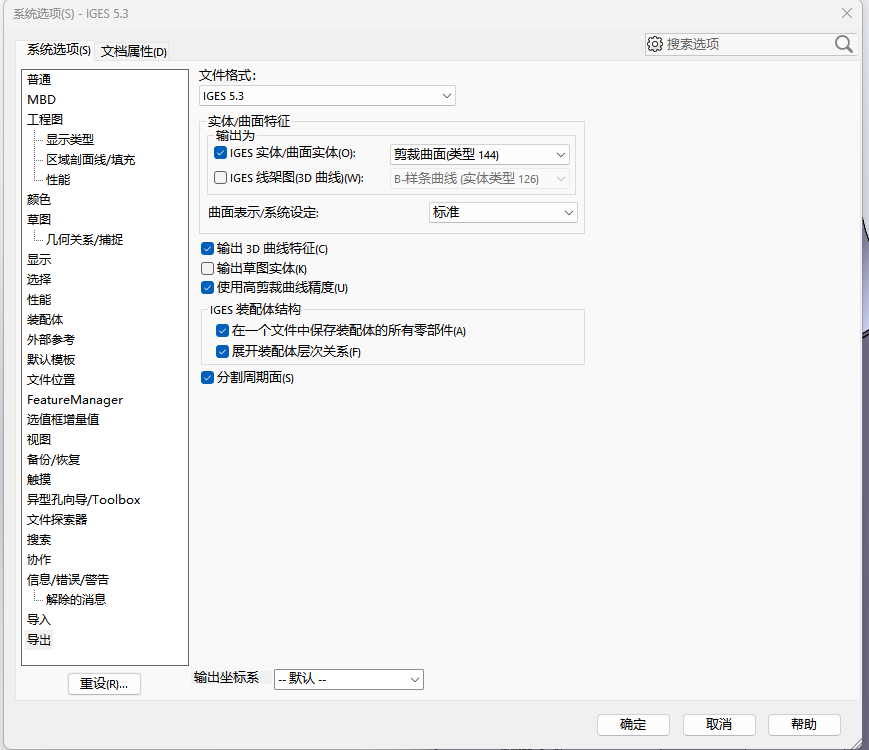Select 文件探索器 in the options tree
The width and height of the screenshot is (869, 750).
coord(57,519)
